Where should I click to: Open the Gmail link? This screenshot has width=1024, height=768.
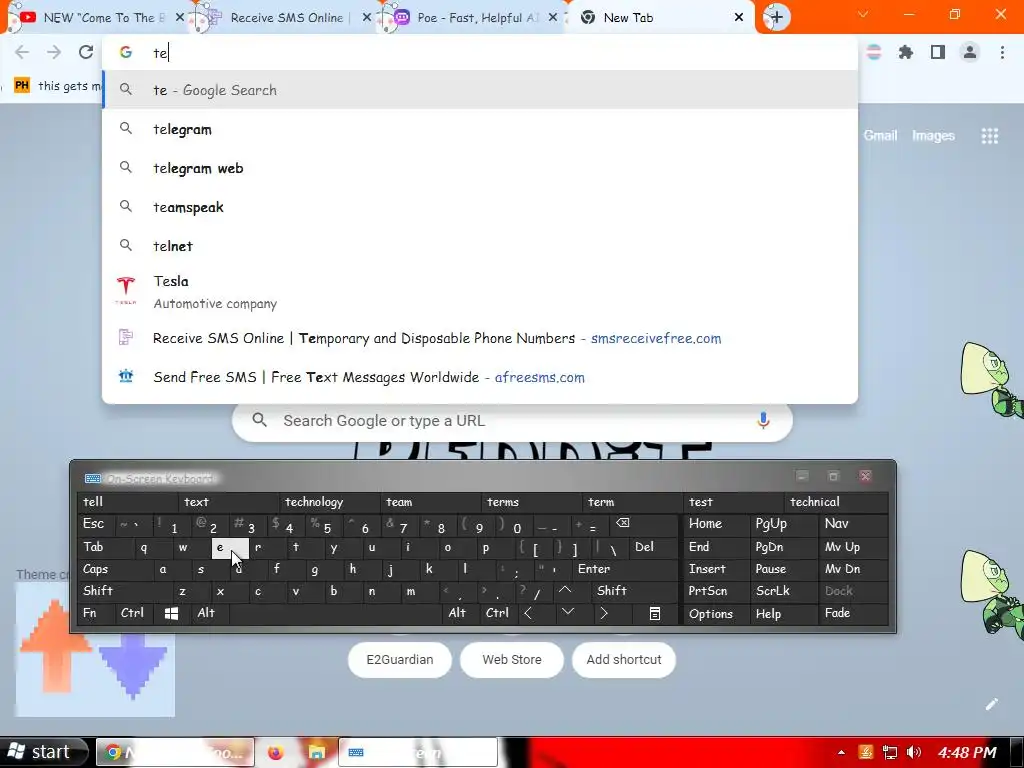880,136
